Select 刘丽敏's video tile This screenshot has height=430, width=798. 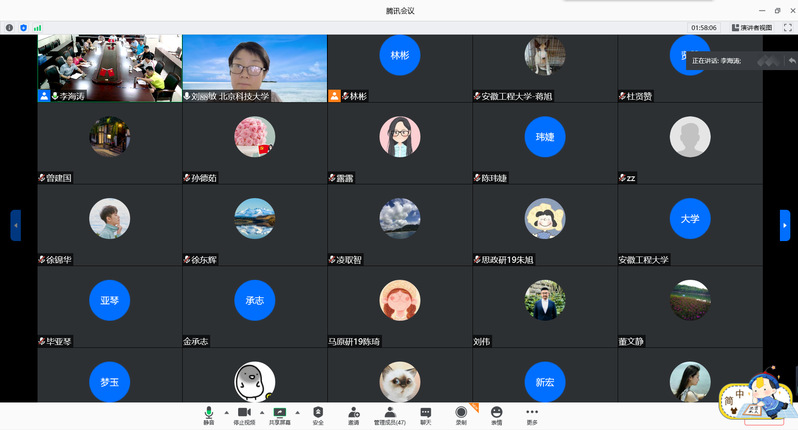tap(254, 67)
